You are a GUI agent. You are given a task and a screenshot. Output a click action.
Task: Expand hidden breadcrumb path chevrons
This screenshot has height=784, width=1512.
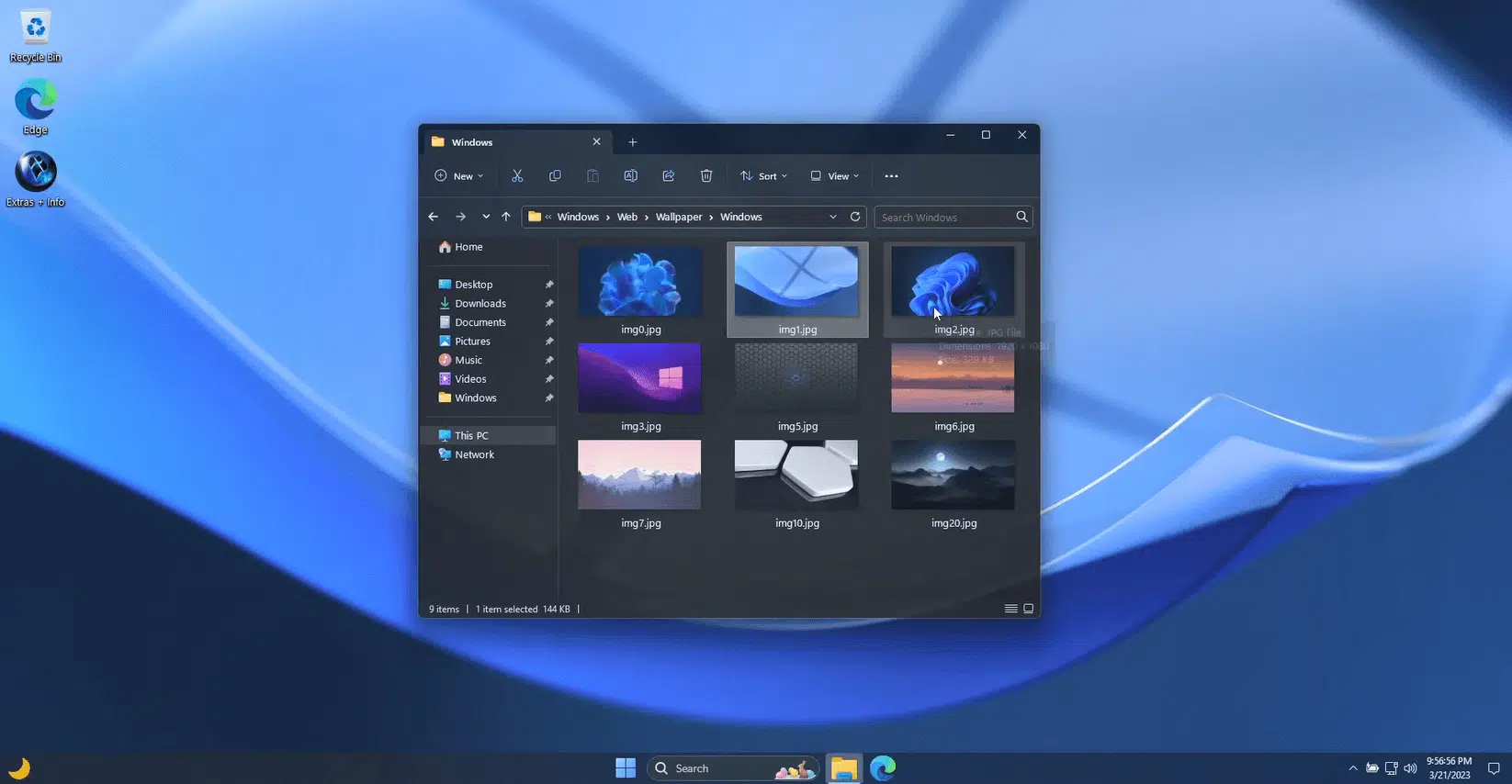(x=548, y=217)
